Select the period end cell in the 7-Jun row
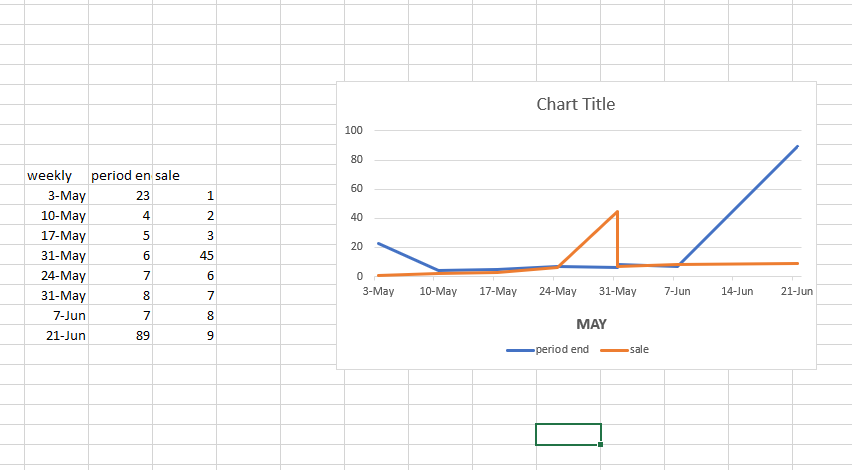 point(121,315)
